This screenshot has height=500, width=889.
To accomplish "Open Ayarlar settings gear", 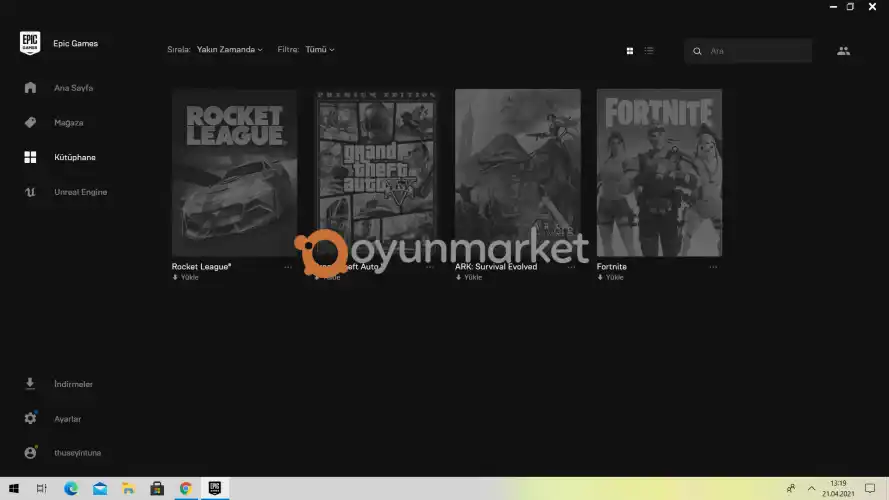I will (x=67, y=419).
